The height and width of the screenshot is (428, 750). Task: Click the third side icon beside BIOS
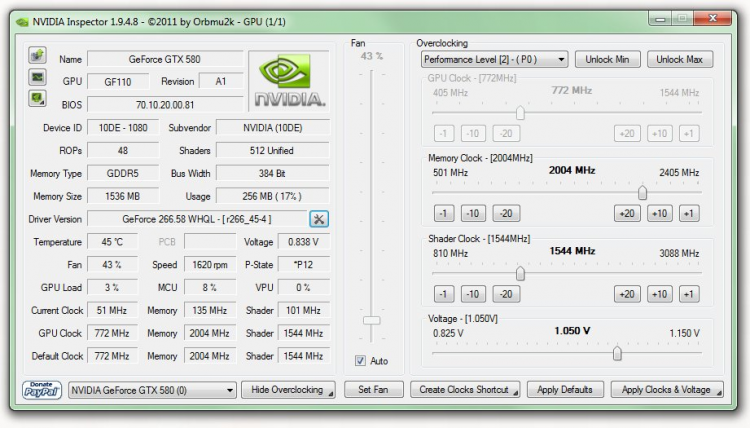37,99
